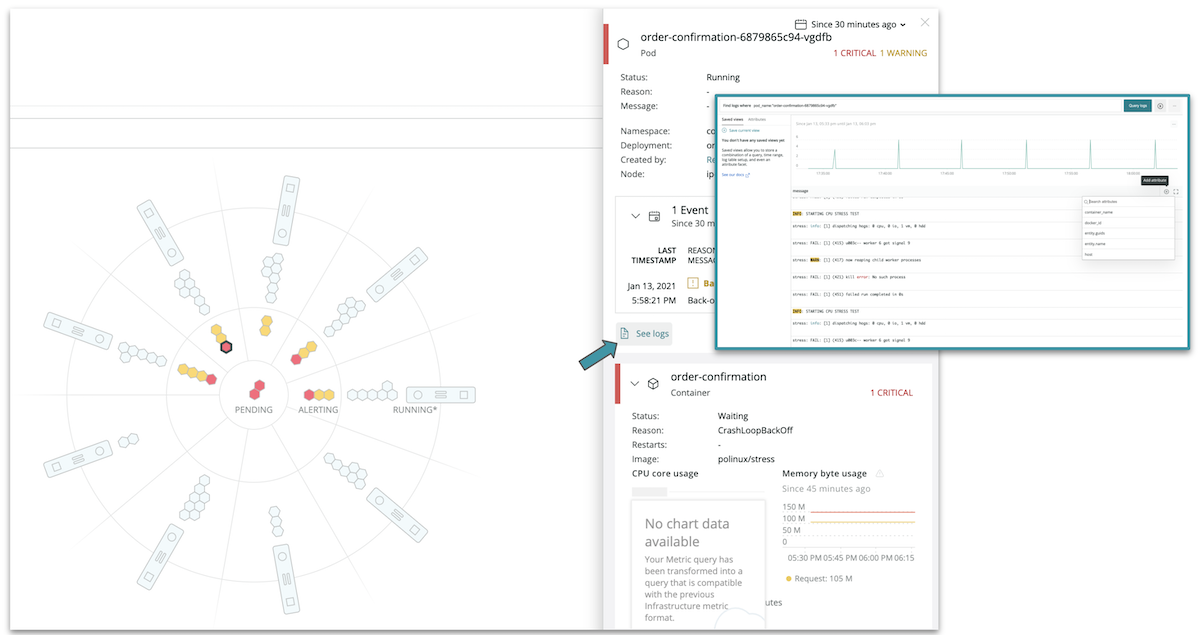Click the yellow Request: 105 M legend dot
This screenshot has height=635, width=1200.
point(789,579)
